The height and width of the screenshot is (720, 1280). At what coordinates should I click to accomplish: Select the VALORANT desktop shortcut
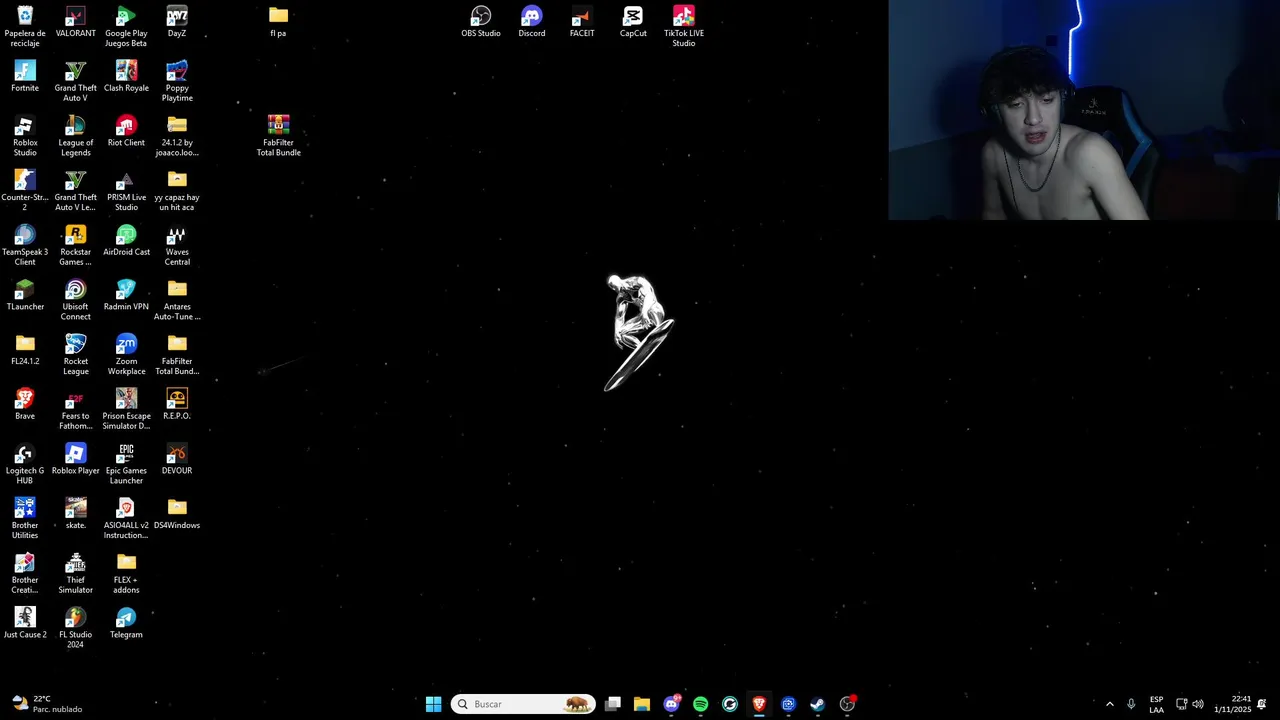(x=76, y=21)
